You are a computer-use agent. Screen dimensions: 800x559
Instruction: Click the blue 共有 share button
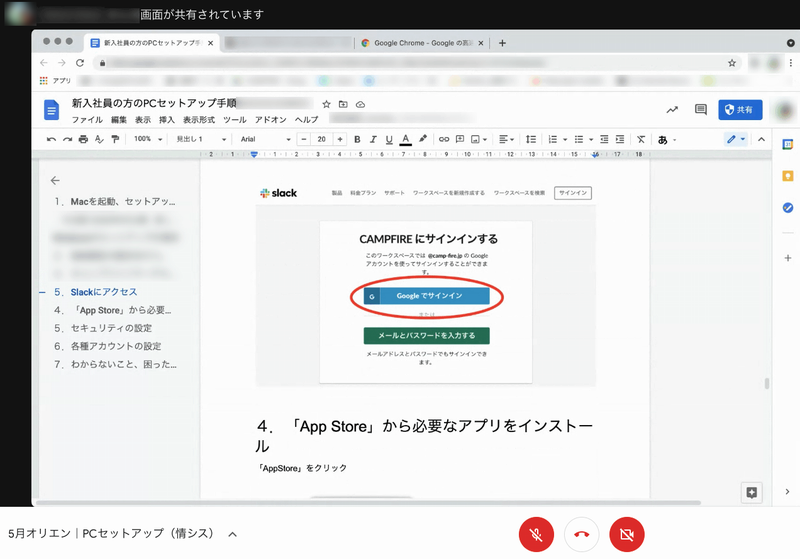(x=742, y=110)
